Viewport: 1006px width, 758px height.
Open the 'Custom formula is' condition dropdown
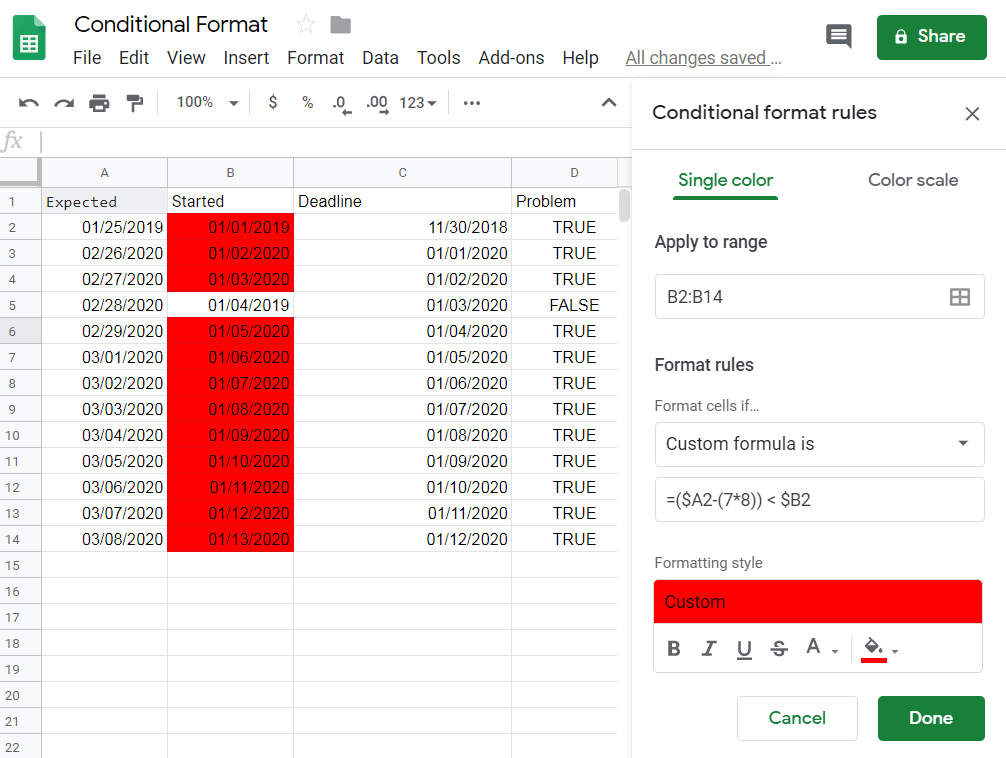pyautogui.click(x=819, y=444)
